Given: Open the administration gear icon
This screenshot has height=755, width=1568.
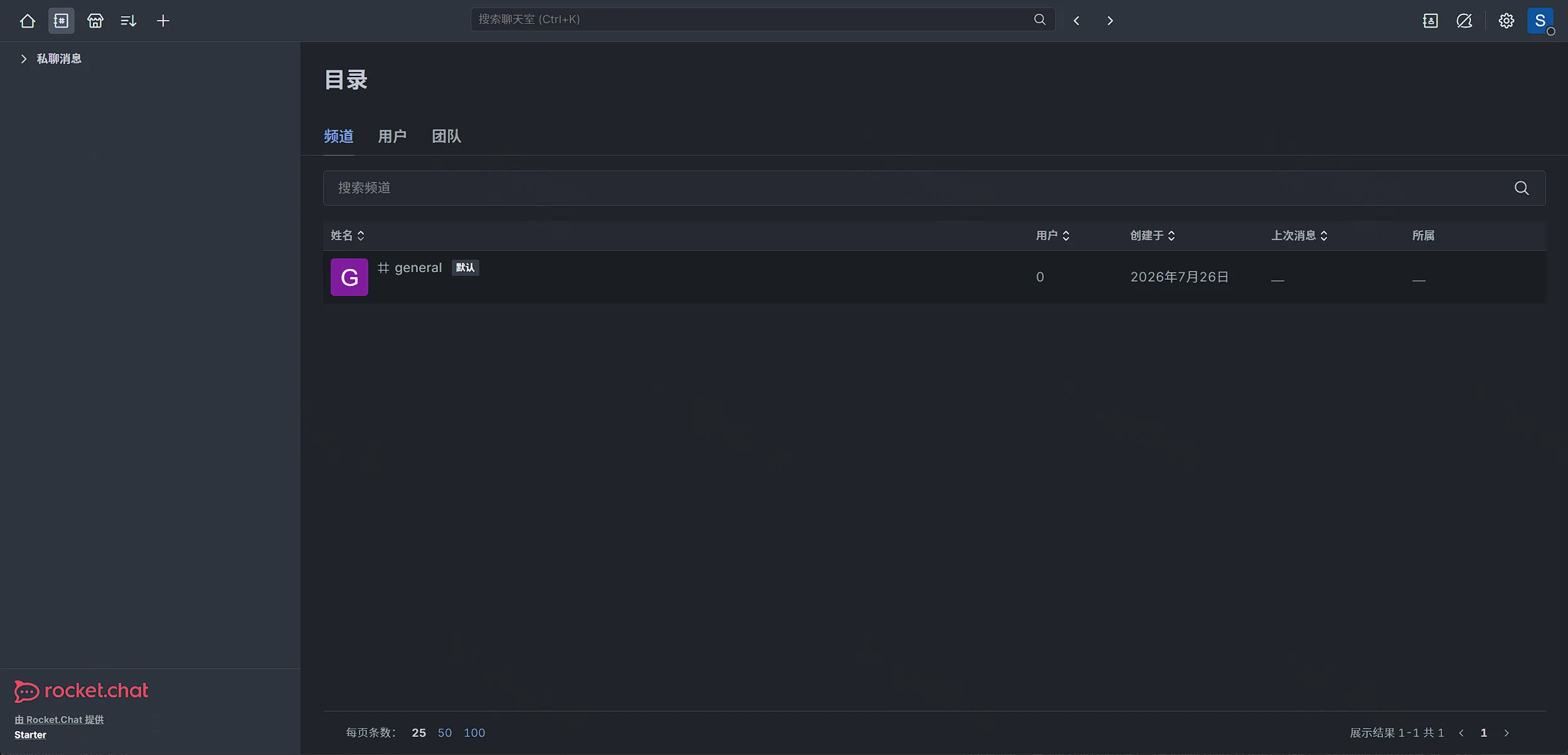Looking at the screenshot, I should coord(1506,21).
